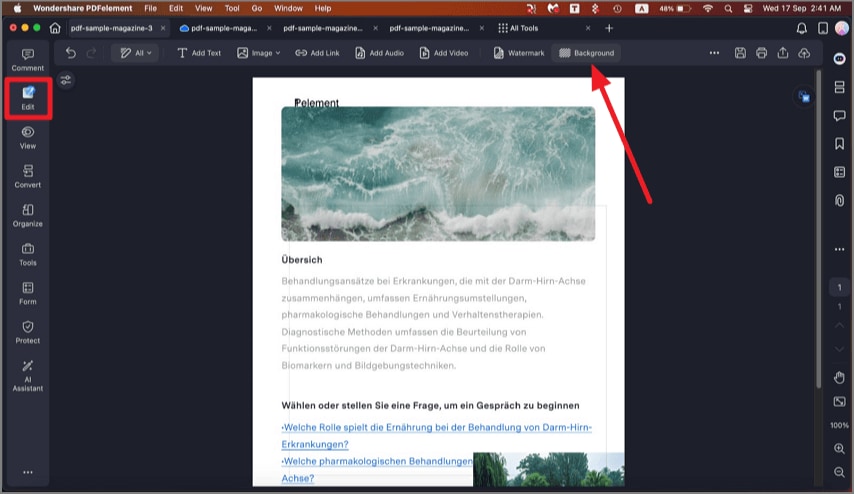Click the page number field showing 1

pyautogui.click(x=839, y=287)
